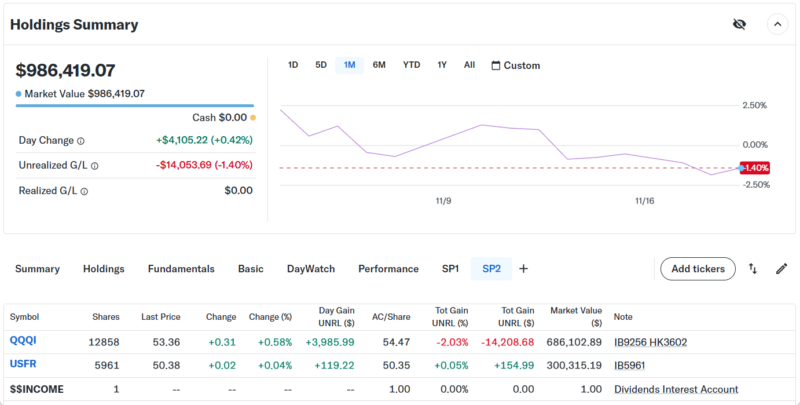Toggle hide balances eye icon

(739, 24)
